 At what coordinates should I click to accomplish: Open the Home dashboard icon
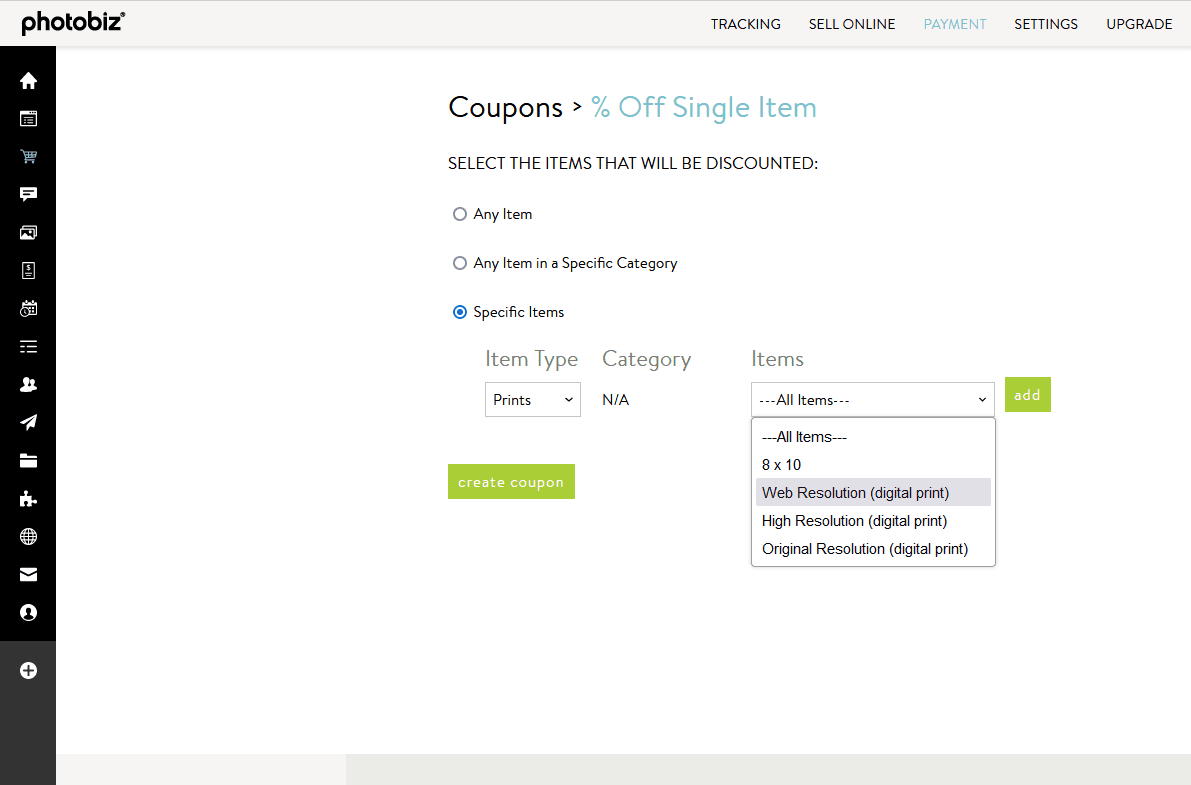tap(28, 80)
